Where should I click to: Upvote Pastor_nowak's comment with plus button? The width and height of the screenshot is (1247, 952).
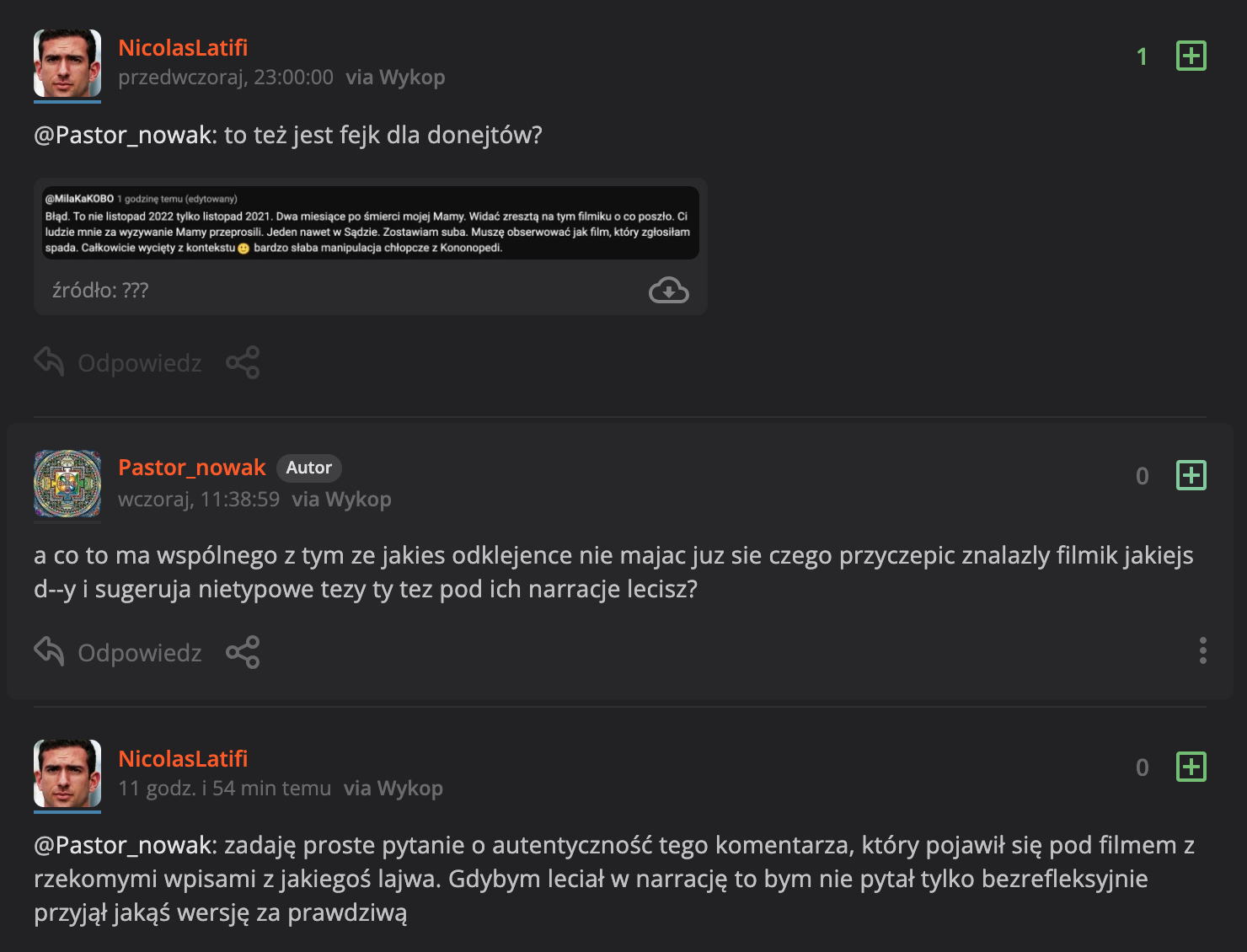[1191, 475]
